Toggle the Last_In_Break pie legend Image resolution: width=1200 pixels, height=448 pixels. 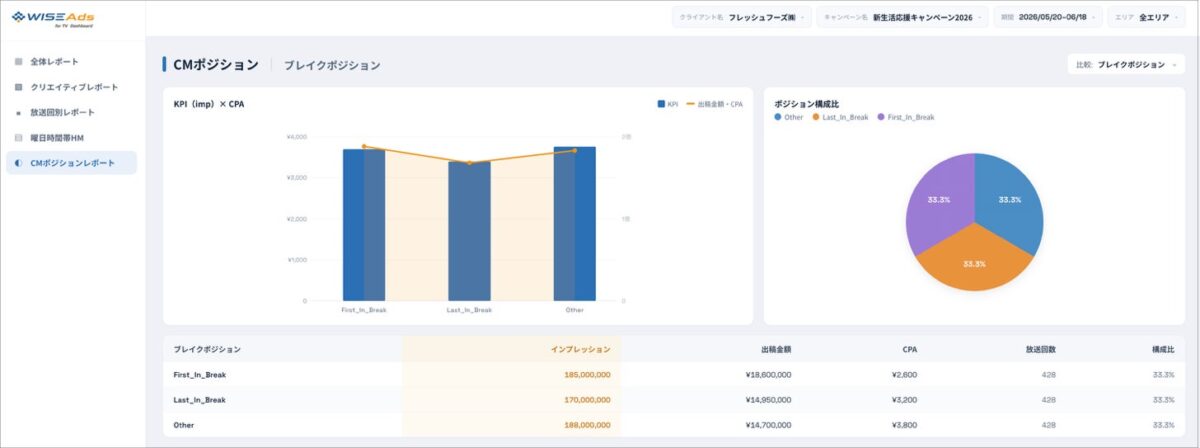[x=839, y=117]
